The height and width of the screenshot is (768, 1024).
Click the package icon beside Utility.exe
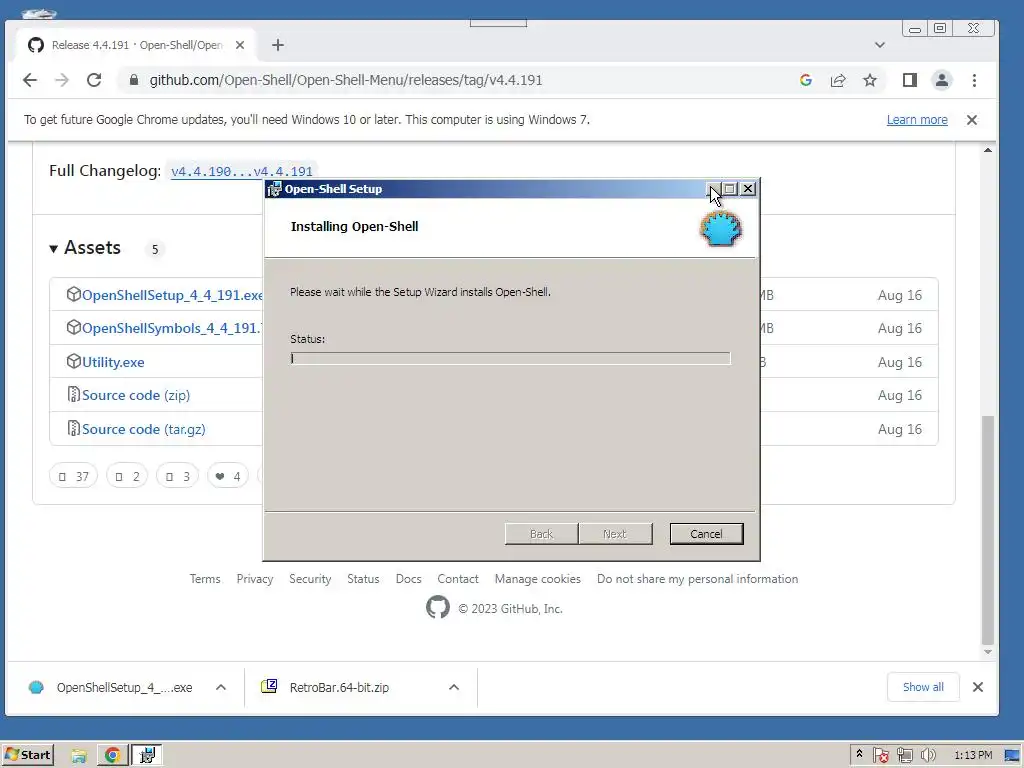point(73,361)
